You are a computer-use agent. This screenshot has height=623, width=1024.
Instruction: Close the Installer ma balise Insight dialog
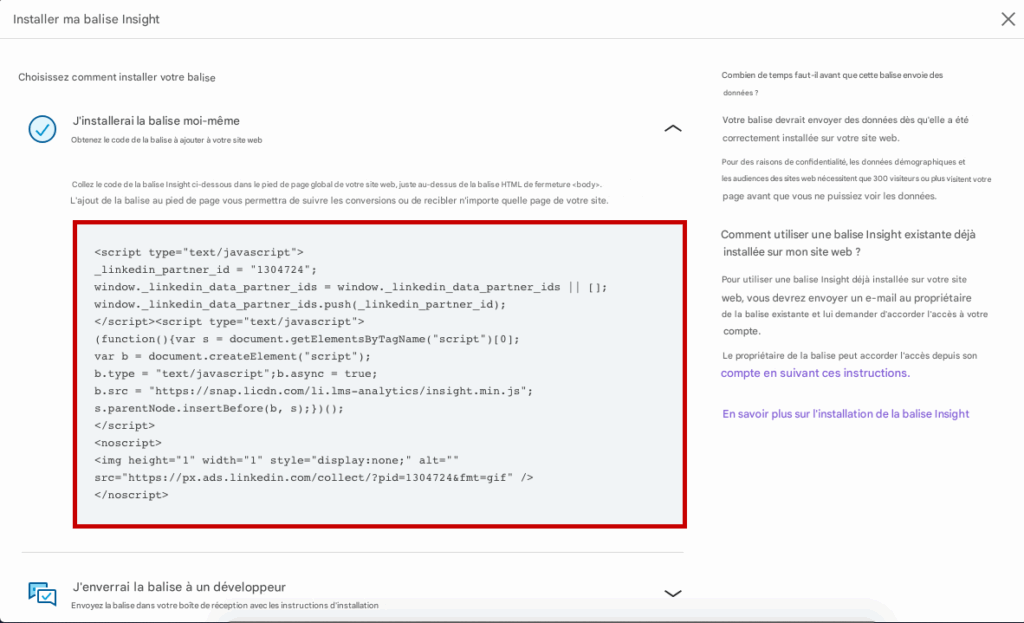pyautogui.click(x=1008, y=19)
